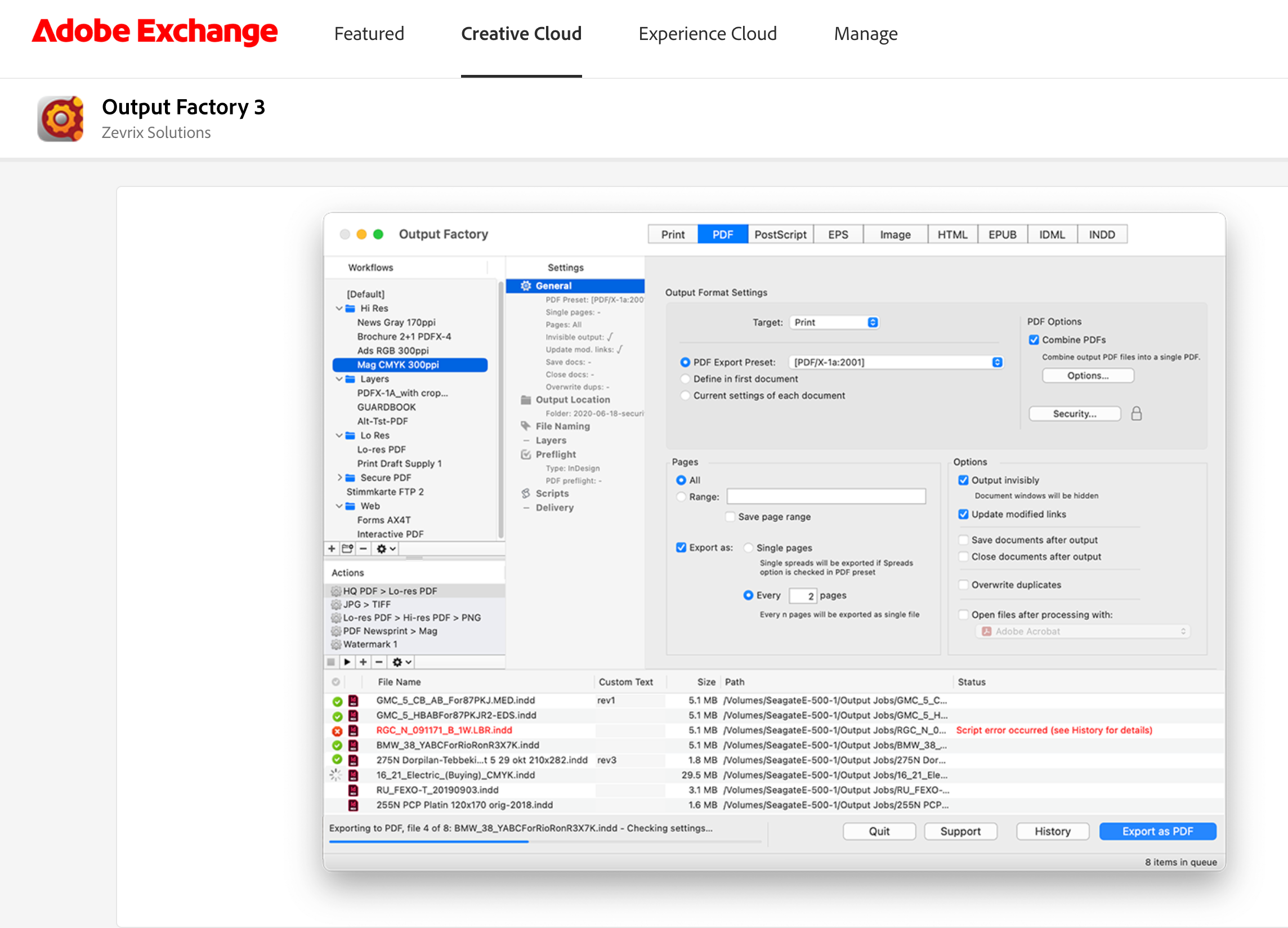Collapse the Hi Res workflow folder

point(339,309)
